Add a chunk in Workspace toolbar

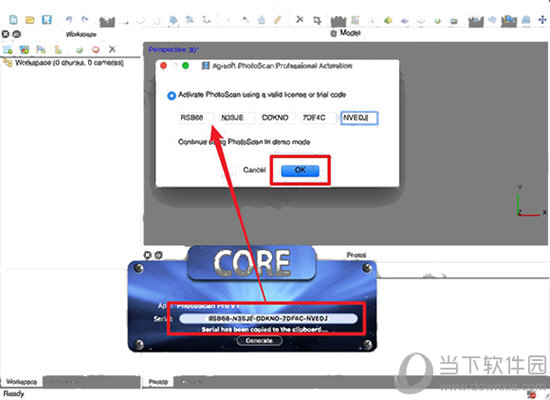point(8,50)
